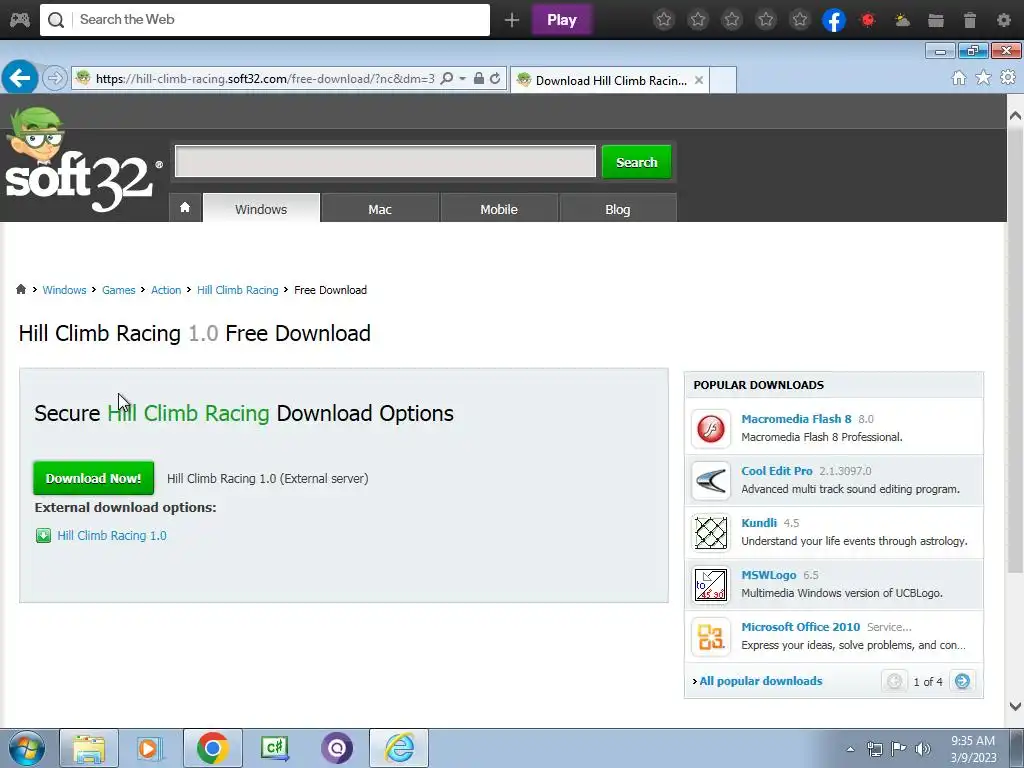Open a new blank browser tab
The height and width of the screenshot is (768, 1024).
tap(723, 80)
